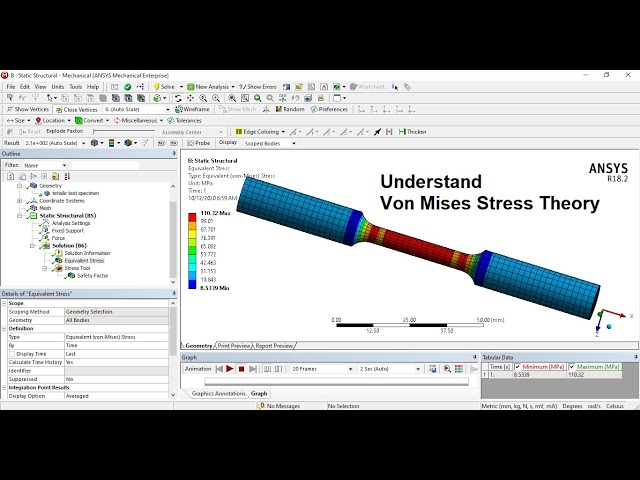Screen dimensions: 640x480
Task: Switch to Graphics Annotations tab
Action: click(x=218, y=393)
